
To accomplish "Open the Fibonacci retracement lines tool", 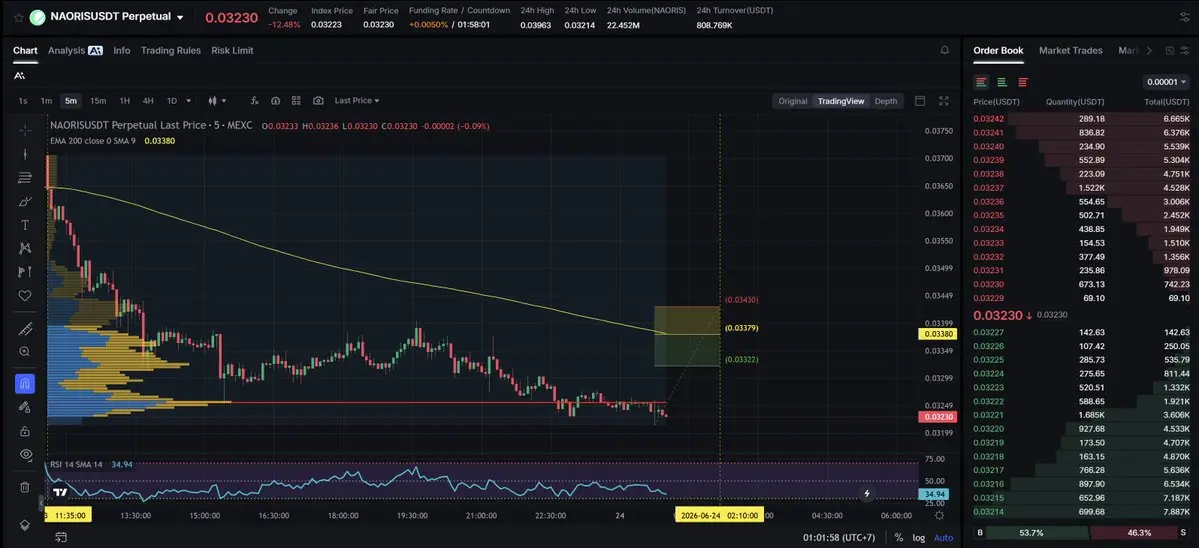I will [x=24, y=177].
